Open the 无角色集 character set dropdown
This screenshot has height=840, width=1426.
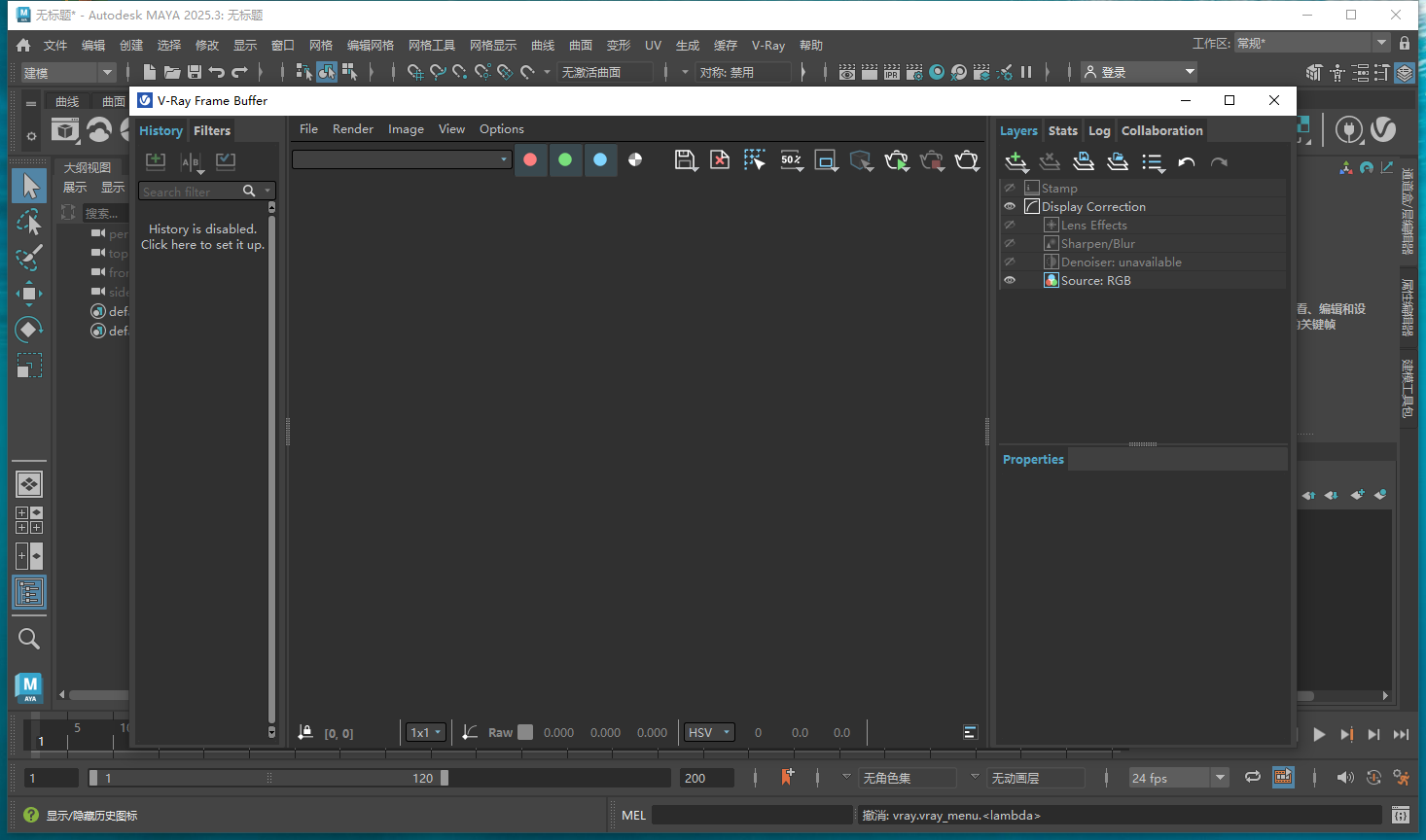(907, 778)
